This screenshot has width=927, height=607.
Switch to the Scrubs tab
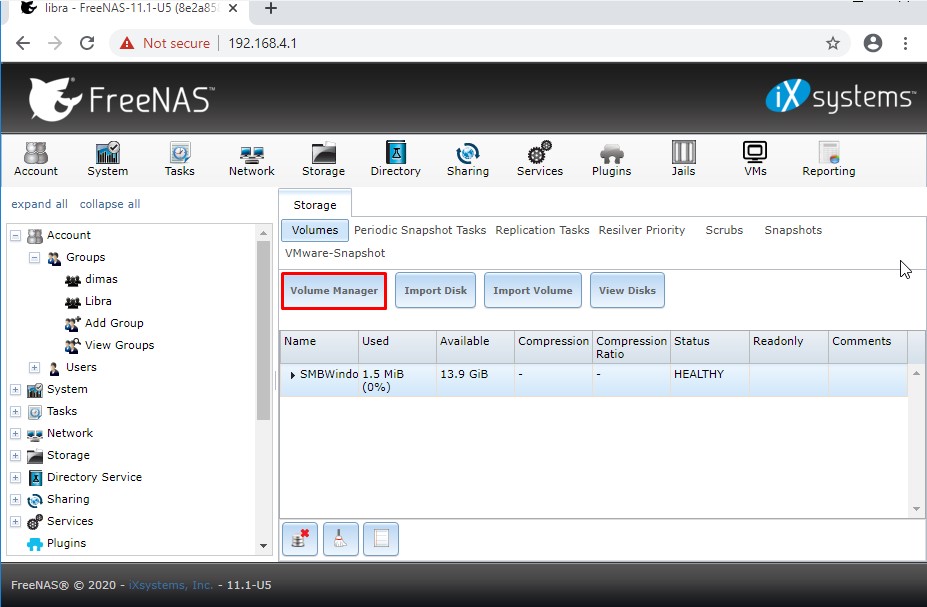click(x=724, y=230)
